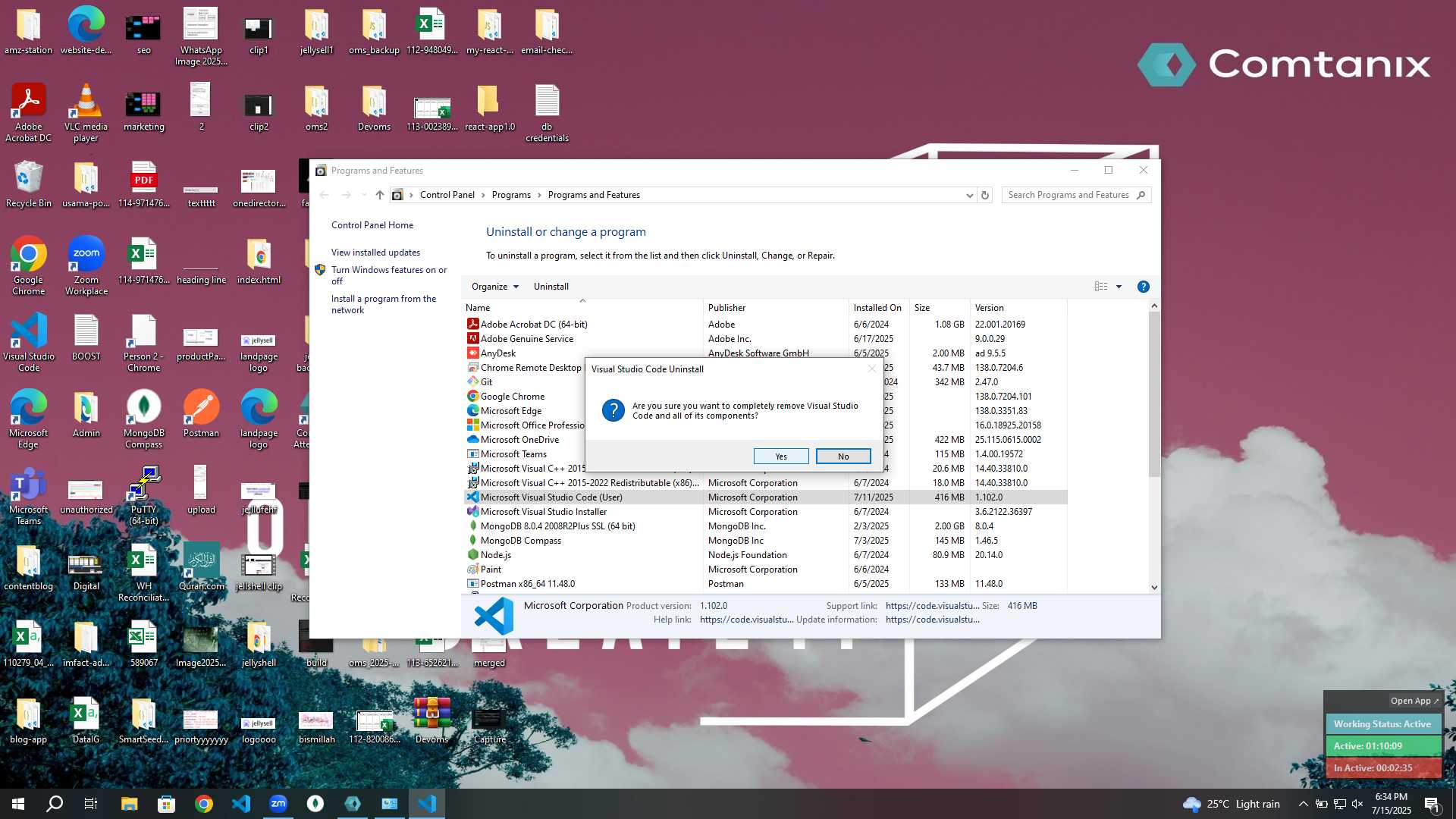Image resolution: width=1456 pixels, height=819 pixels.
Task: Select the amz-station folder on desktop
Action: click(x=28, y=31)
